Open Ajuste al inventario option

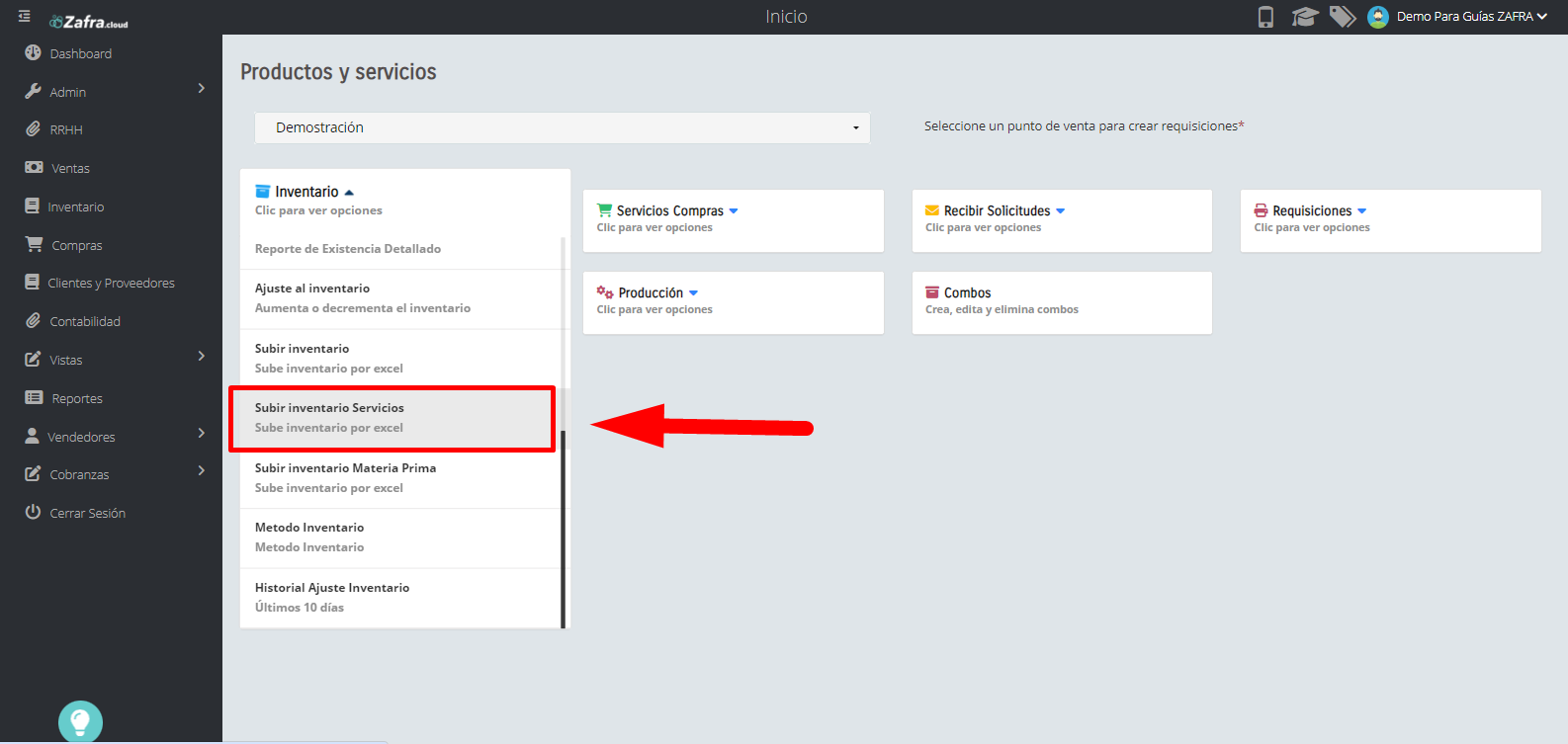tap(400, 298)
